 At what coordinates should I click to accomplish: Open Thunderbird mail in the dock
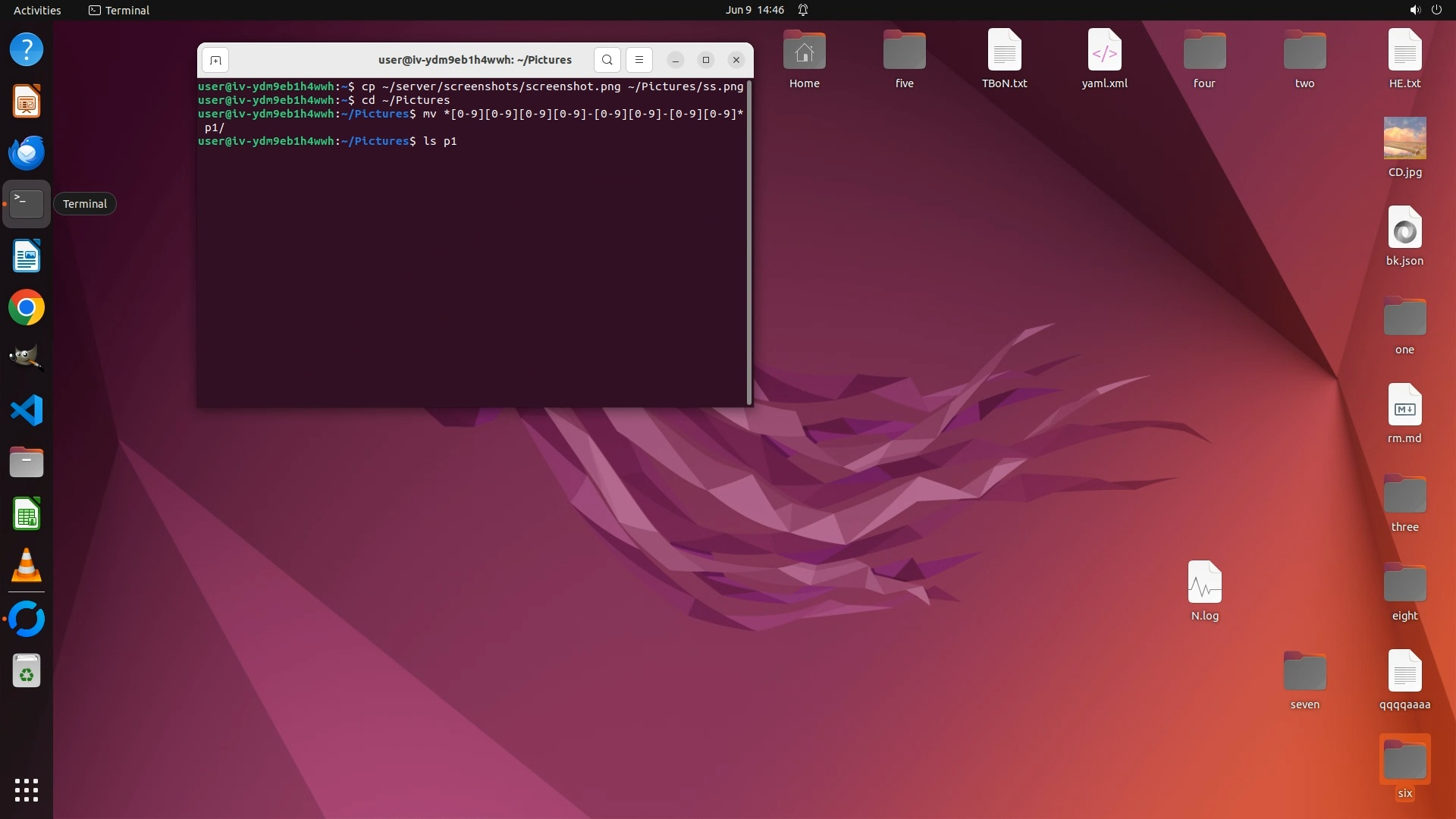coord(27,152)
